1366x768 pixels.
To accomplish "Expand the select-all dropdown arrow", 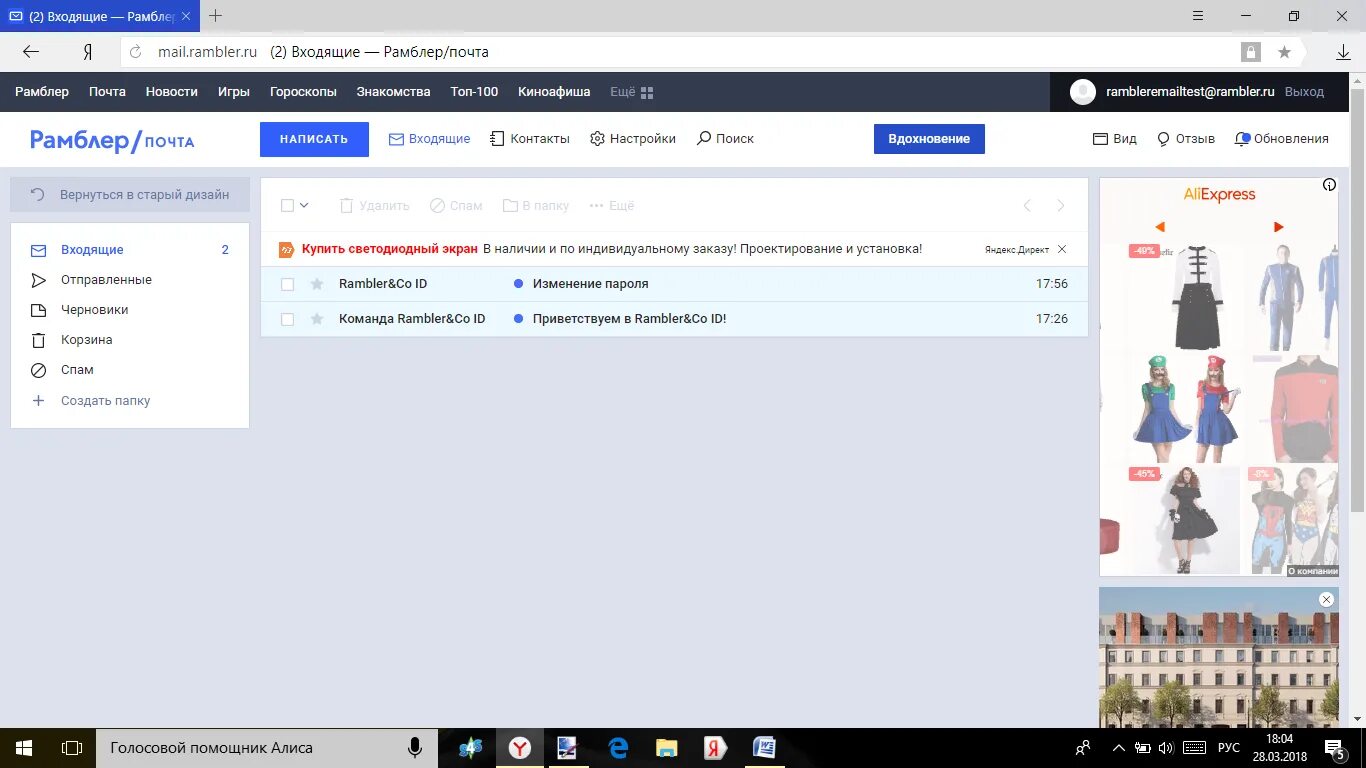I will 304,206.
